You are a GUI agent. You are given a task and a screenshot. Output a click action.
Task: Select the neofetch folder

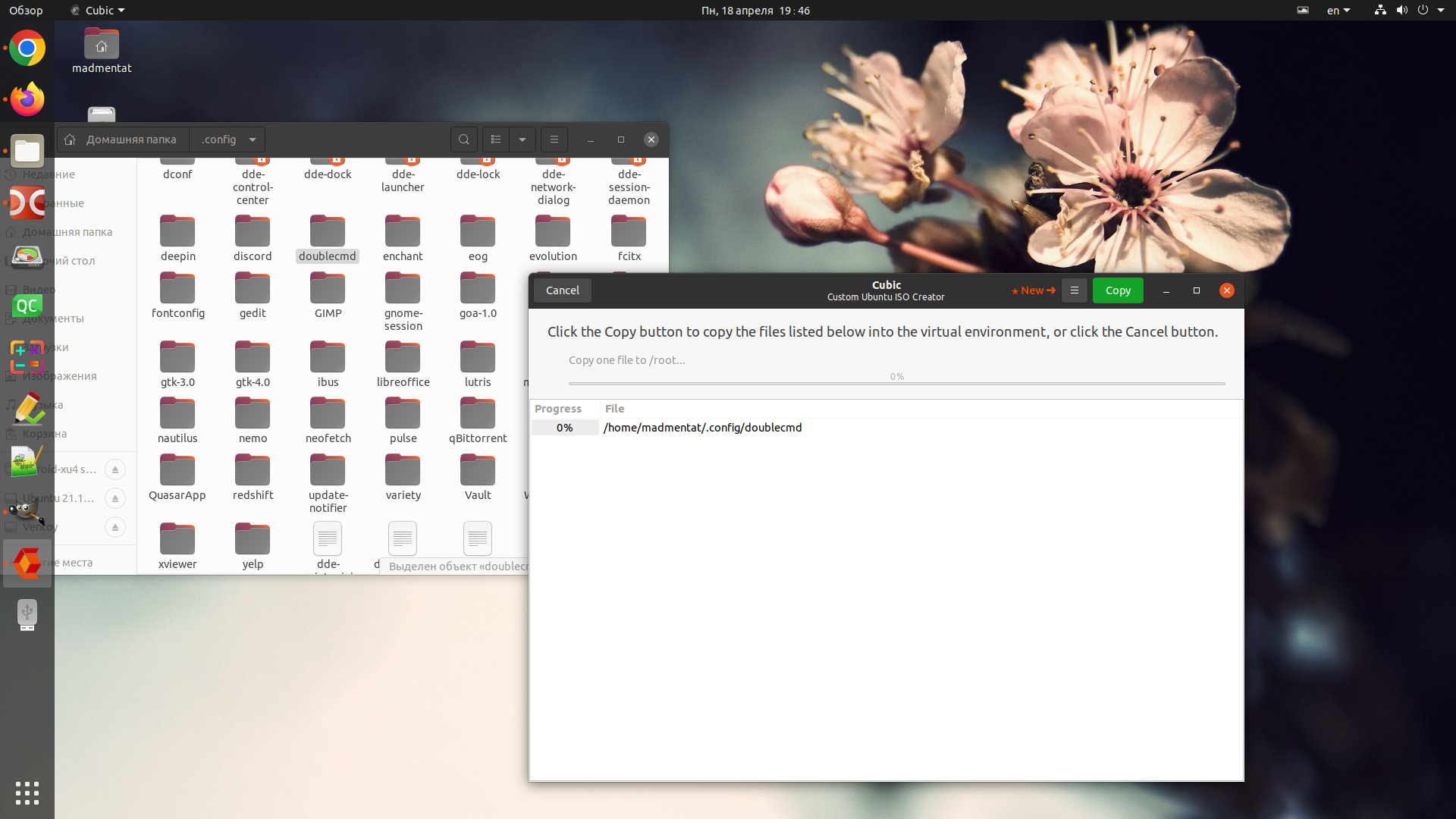pyautogui.click(x=328, y=421)
